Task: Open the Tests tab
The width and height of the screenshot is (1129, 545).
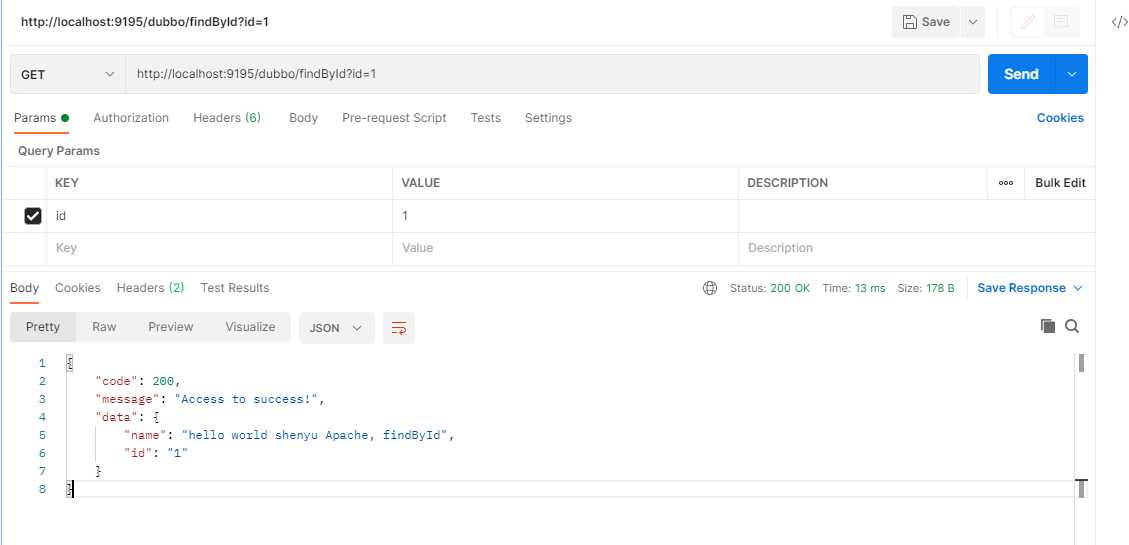Action: (x=485, y=118)
